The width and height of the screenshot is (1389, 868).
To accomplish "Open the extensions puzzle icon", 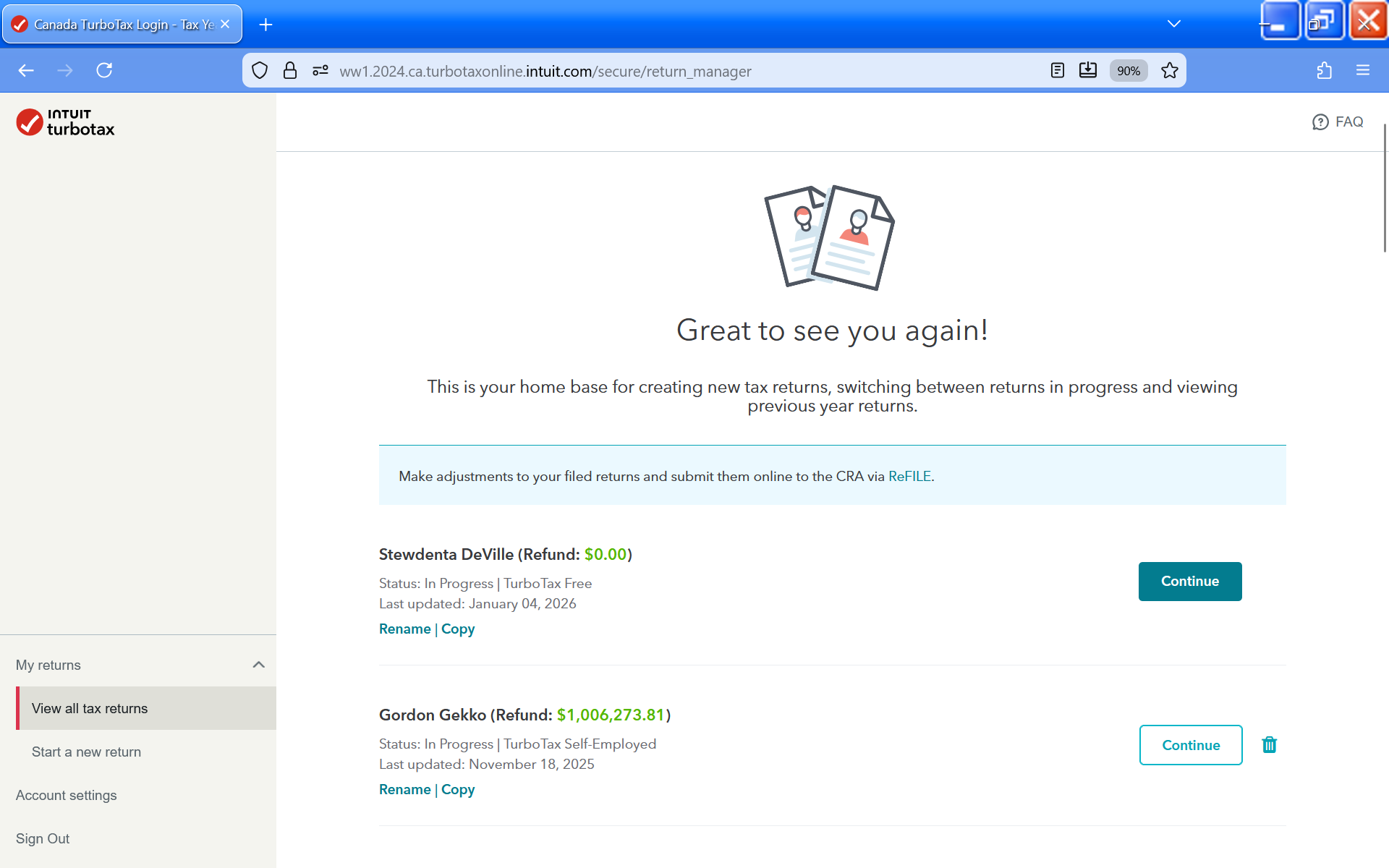I will coord(1324,70).
